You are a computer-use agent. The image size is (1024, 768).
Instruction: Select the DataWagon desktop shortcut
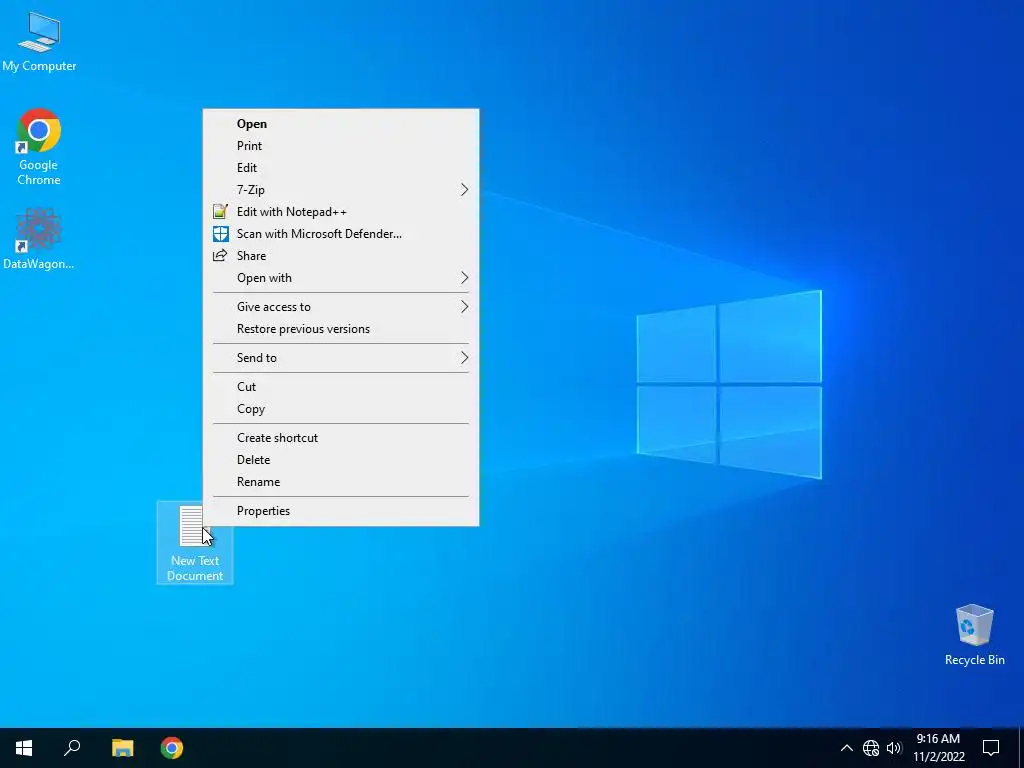coord(39,238)
